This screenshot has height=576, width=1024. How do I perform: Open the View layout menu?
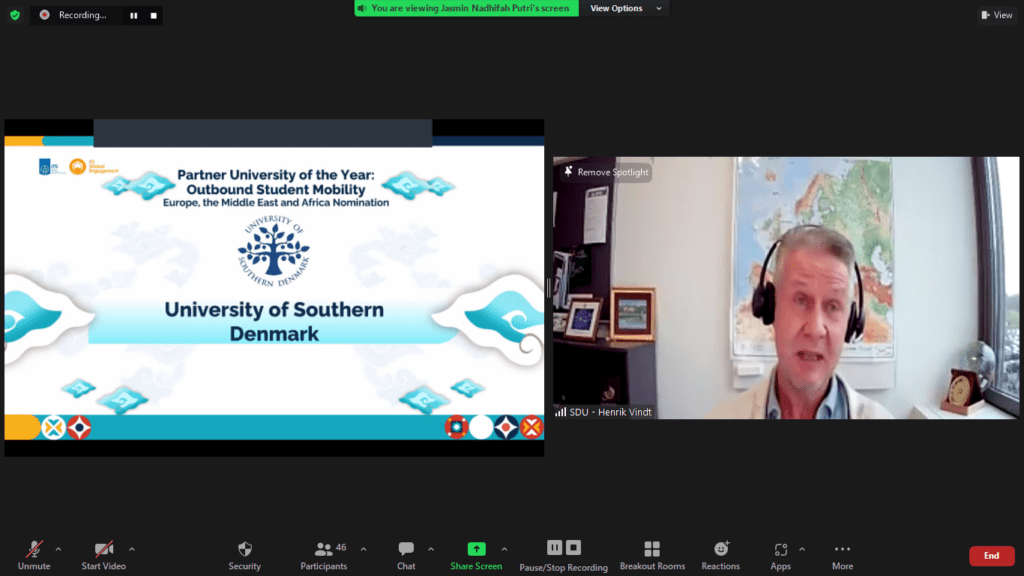coord(997,15)
